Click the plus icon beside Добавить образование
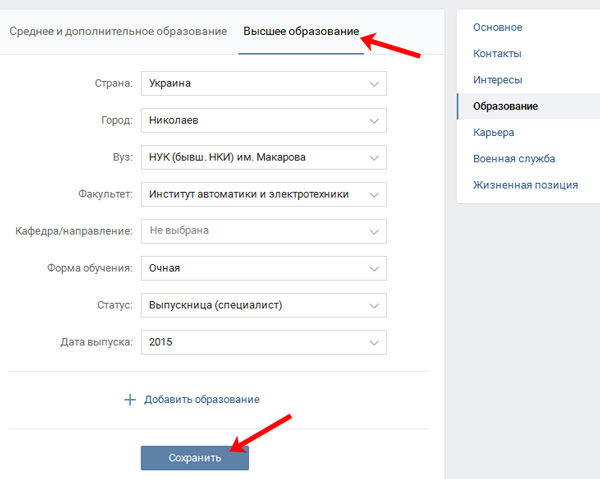Screen dimensions: 600x479 click(129, 399)
